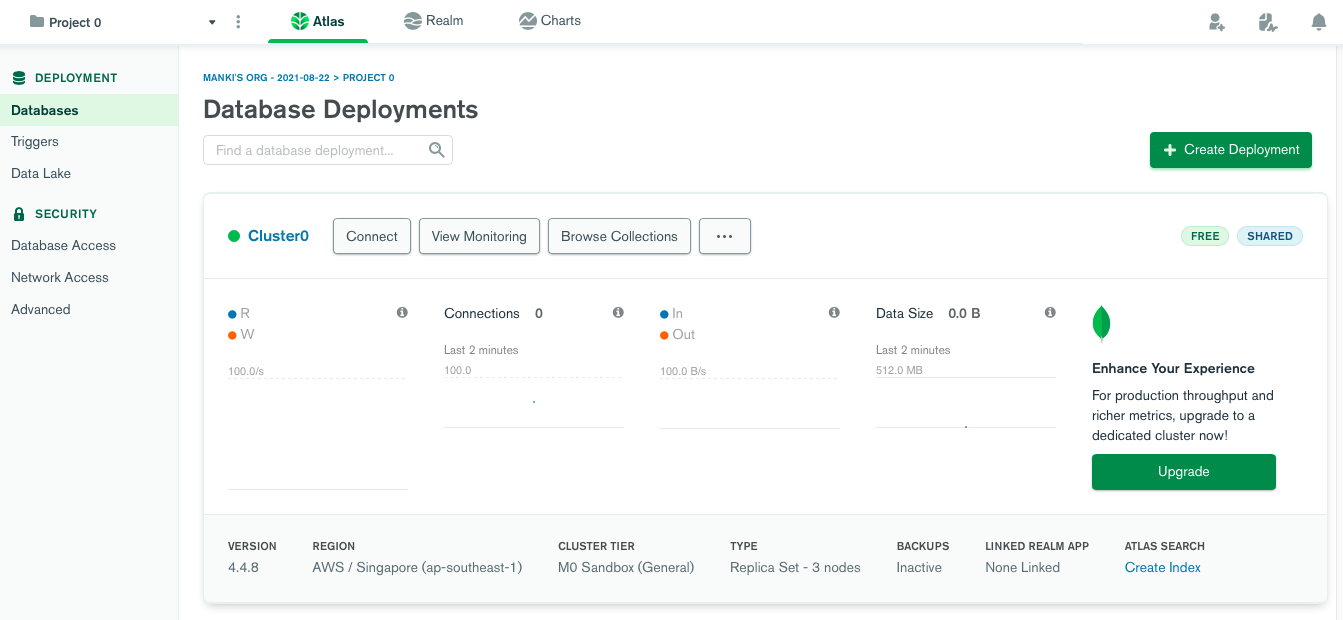Click the green Upgrade button
The image size is (1343, 620).
[x=1184, y=472]
